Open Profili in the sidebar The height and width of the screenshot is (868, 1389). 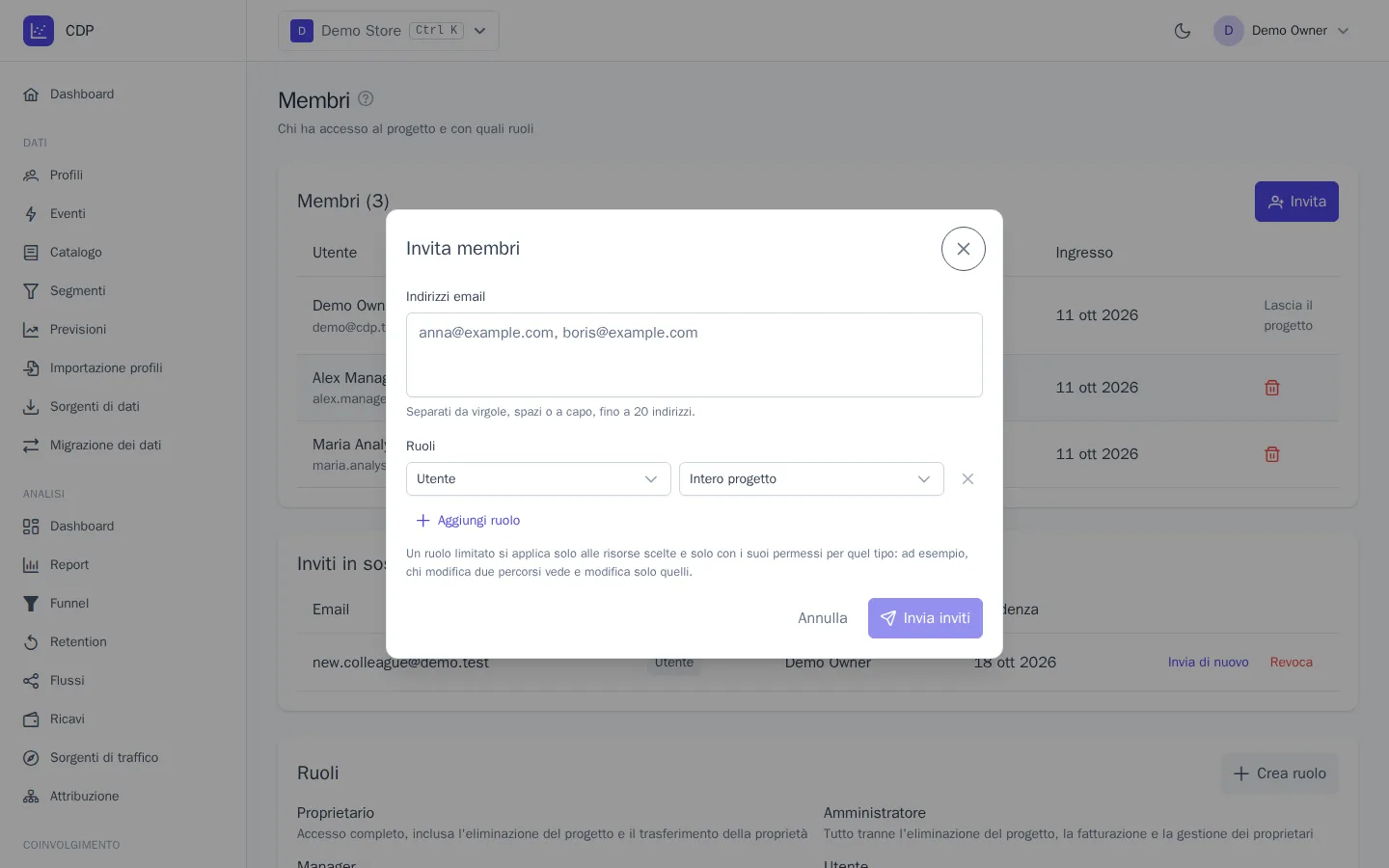pyautogui.click(x=67, y=176)
